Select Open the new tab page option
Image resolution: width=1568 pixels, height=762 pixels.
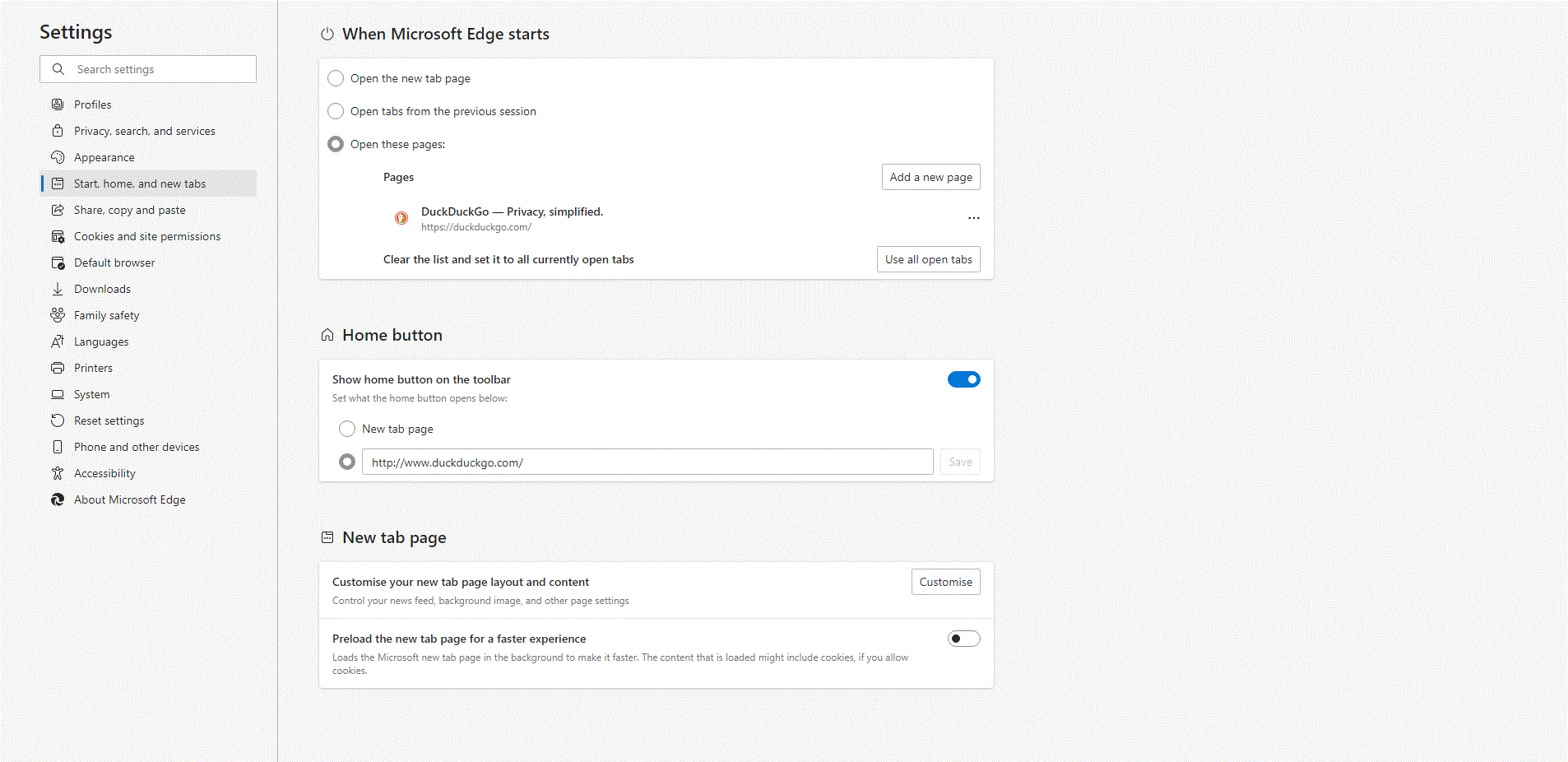point(336,78)
